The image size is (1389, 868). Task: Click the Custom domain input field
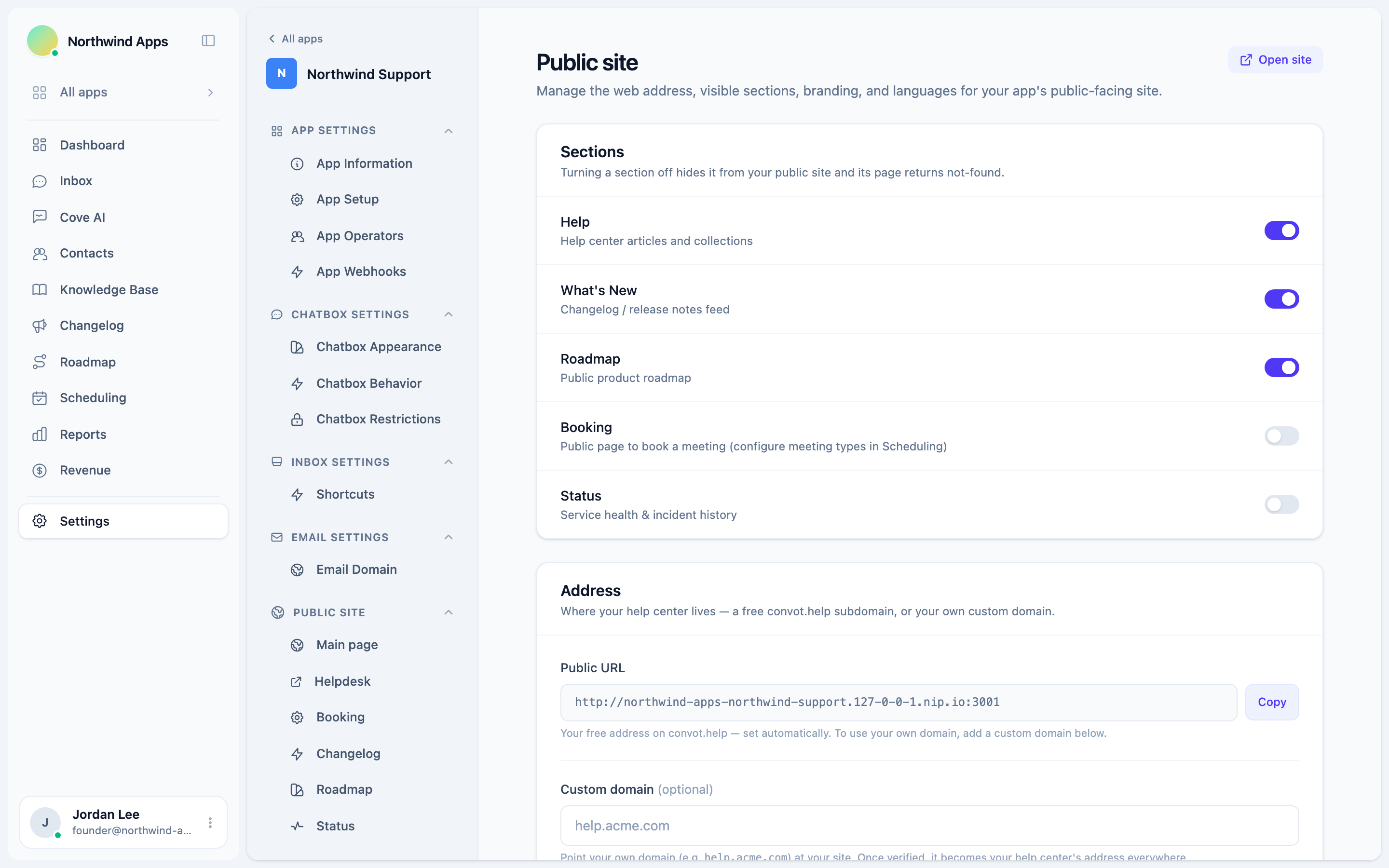(929, 825)
